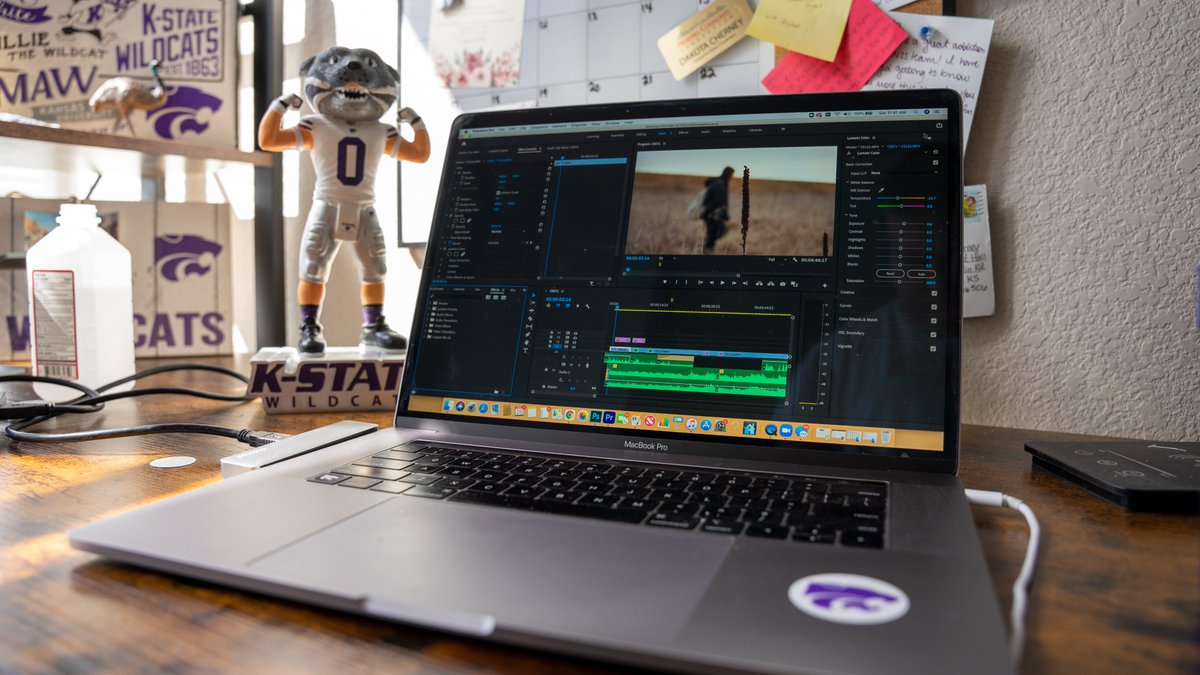The width and height of the screenshot is (1200, 675).
Task: Click the Extract button in Program monitor
Action: (771, 284)
